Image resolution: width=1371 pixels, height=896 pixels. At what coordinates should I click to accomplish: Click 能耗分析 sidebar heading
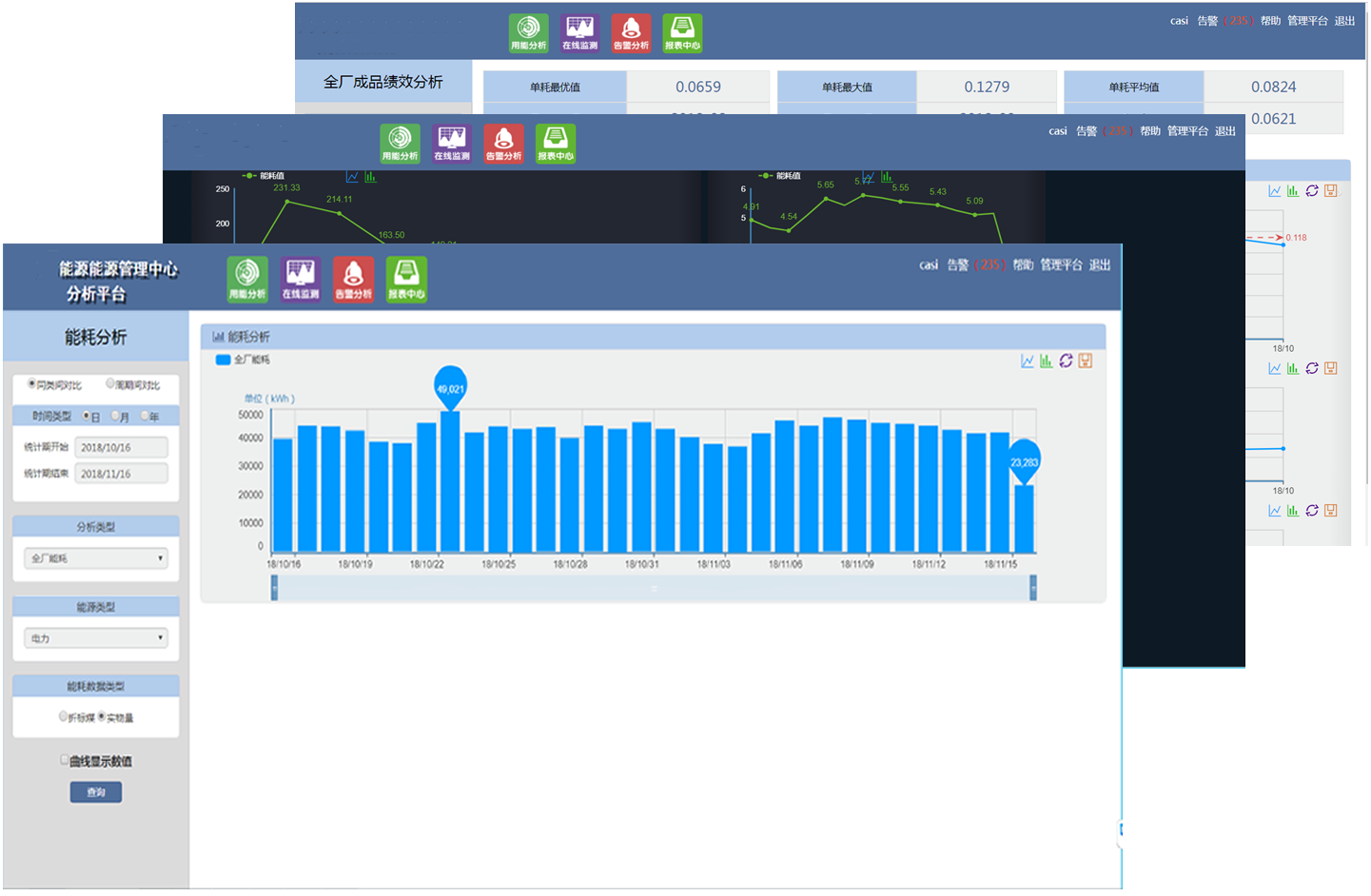pyautogui.click(x=95, y=337)
